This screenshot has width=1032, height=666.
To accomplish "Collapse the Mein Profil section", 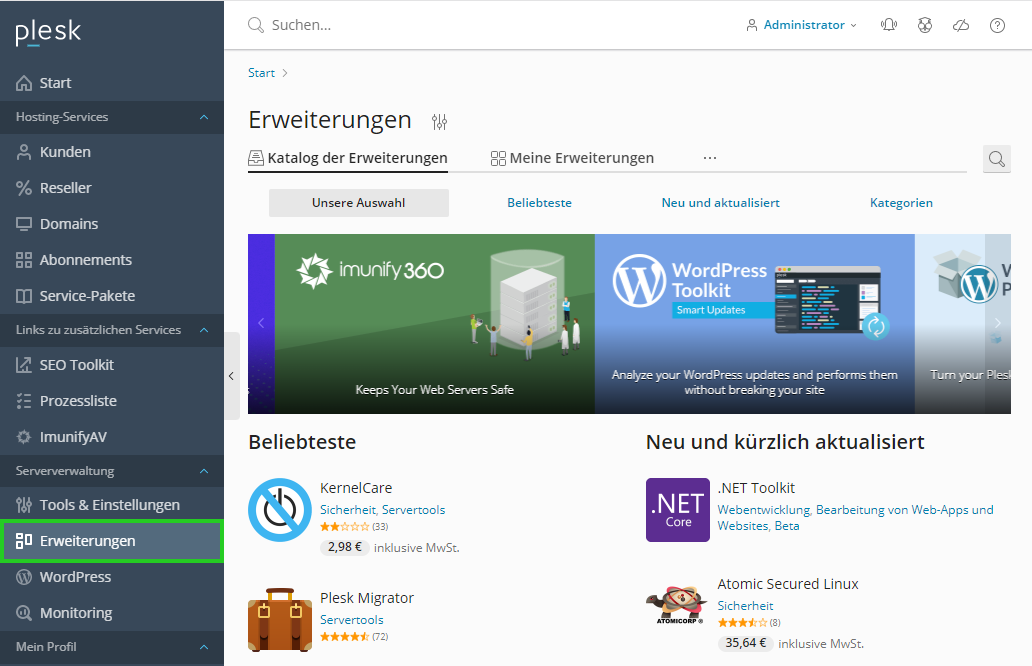I will [204, 647].
